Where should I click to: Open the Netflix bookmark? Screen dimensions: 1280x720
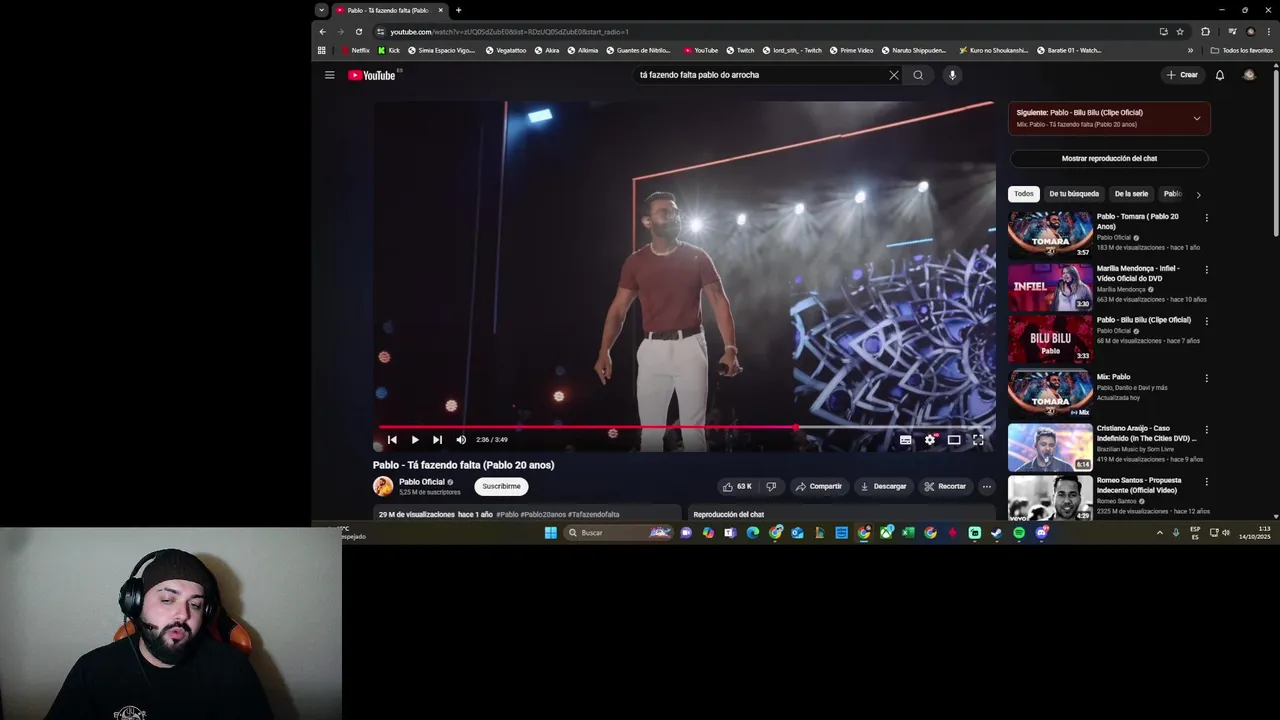pos(356,50)
